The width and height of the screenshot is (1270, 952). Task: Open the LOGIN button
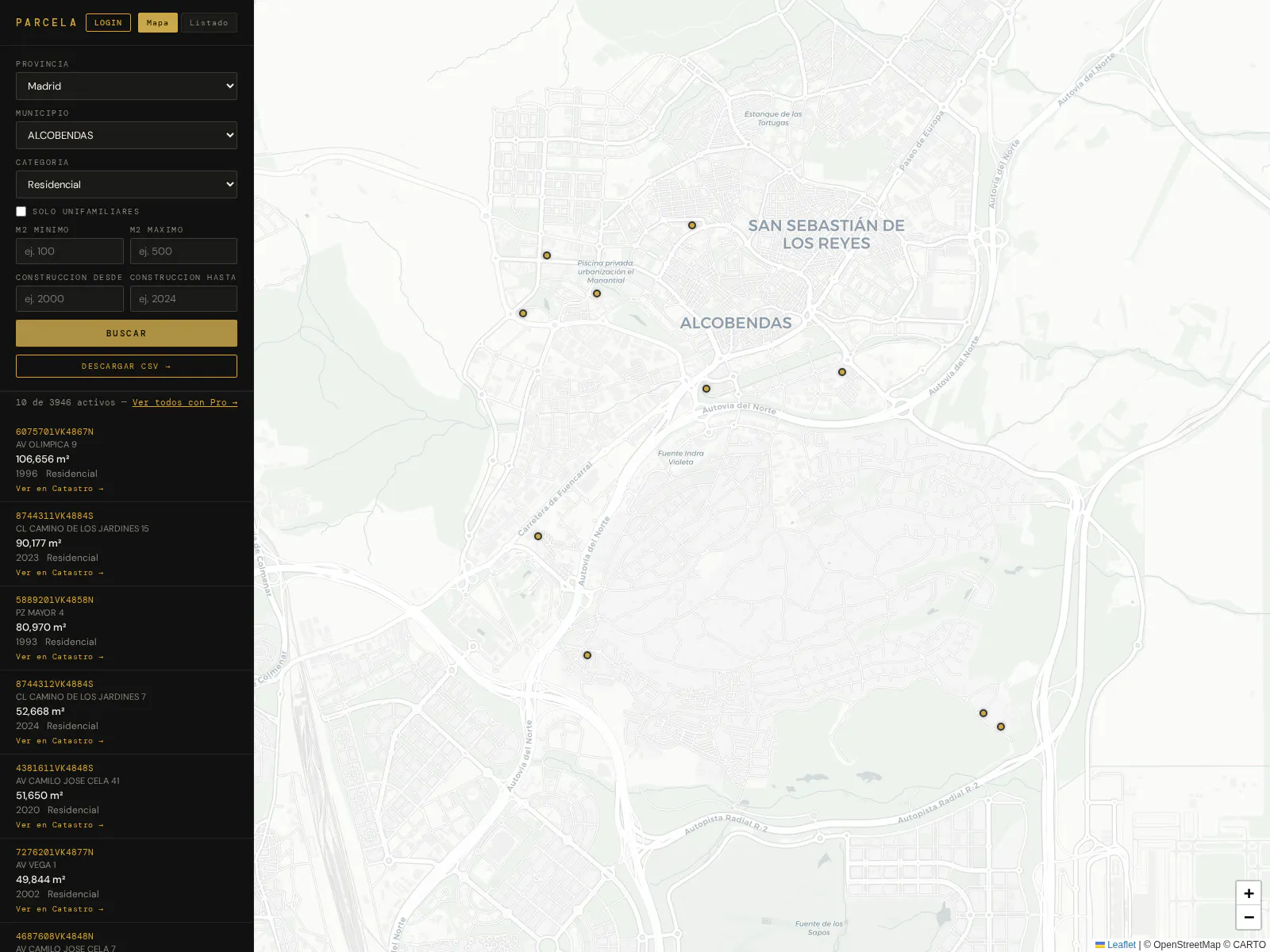coord(108,22)
